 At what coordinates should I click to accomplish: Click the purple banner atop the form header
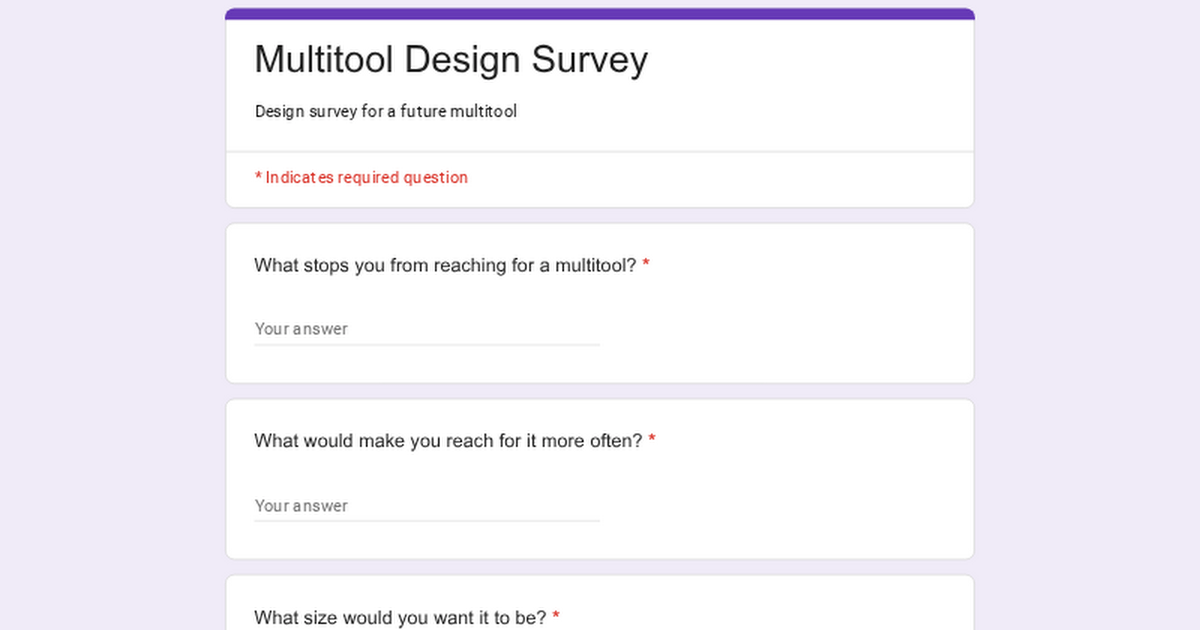click(600, 14)
